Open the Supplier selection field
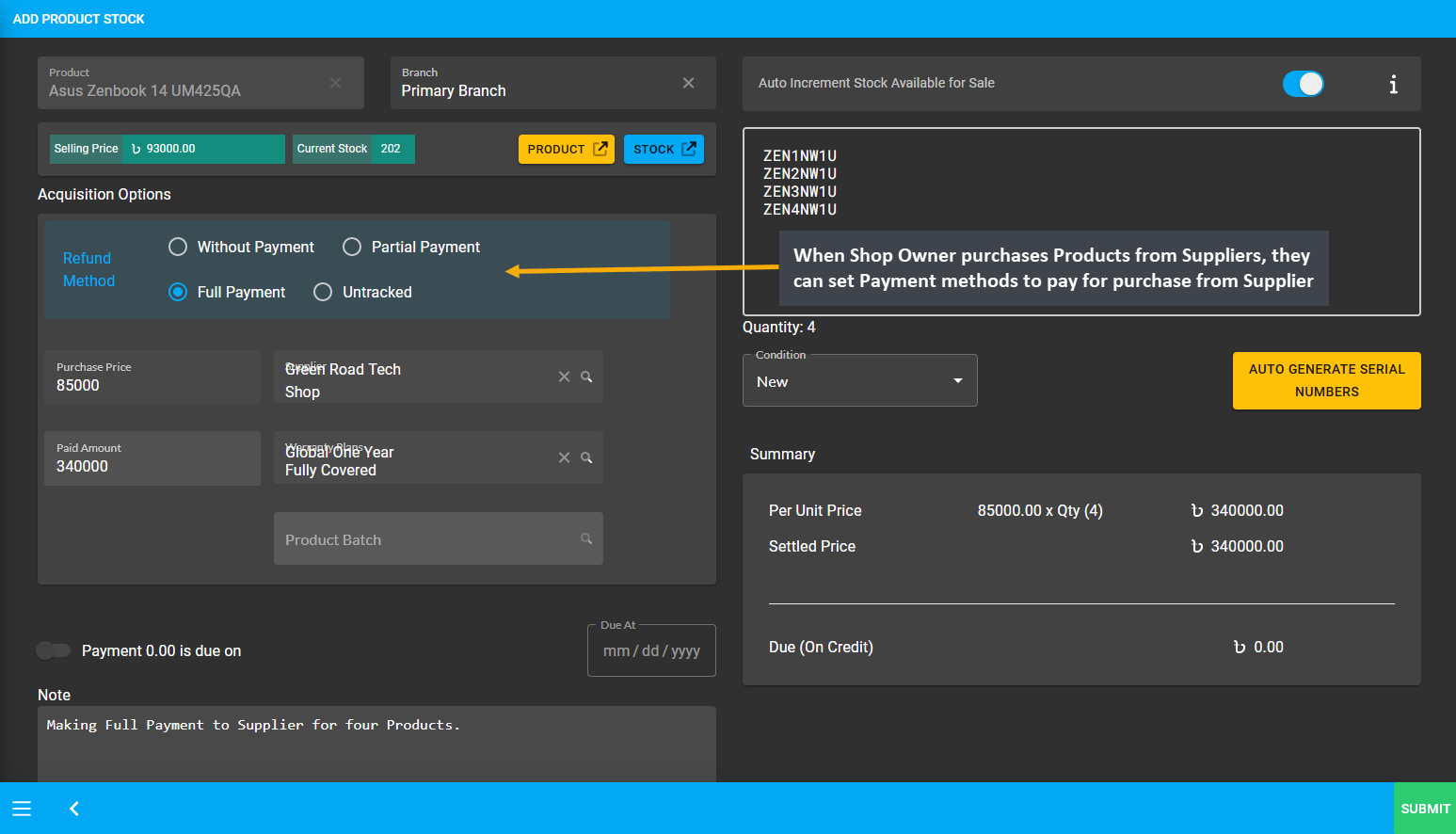 coord(439,377)
